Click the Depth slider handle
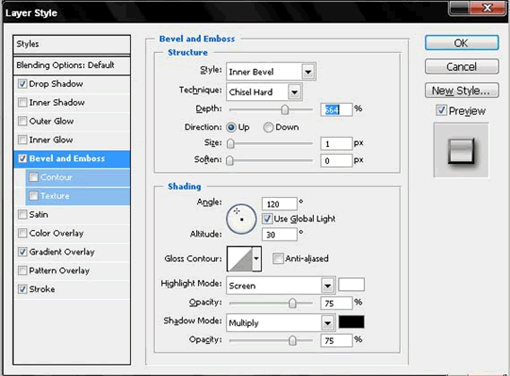Viewport: 510px width, 376px height. 285,109
